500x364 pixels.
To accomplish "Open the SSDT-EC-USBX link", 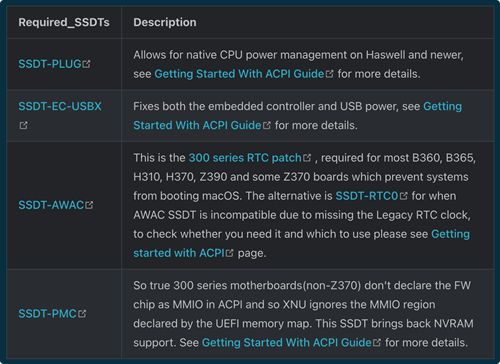I will (x=60, y=106).
